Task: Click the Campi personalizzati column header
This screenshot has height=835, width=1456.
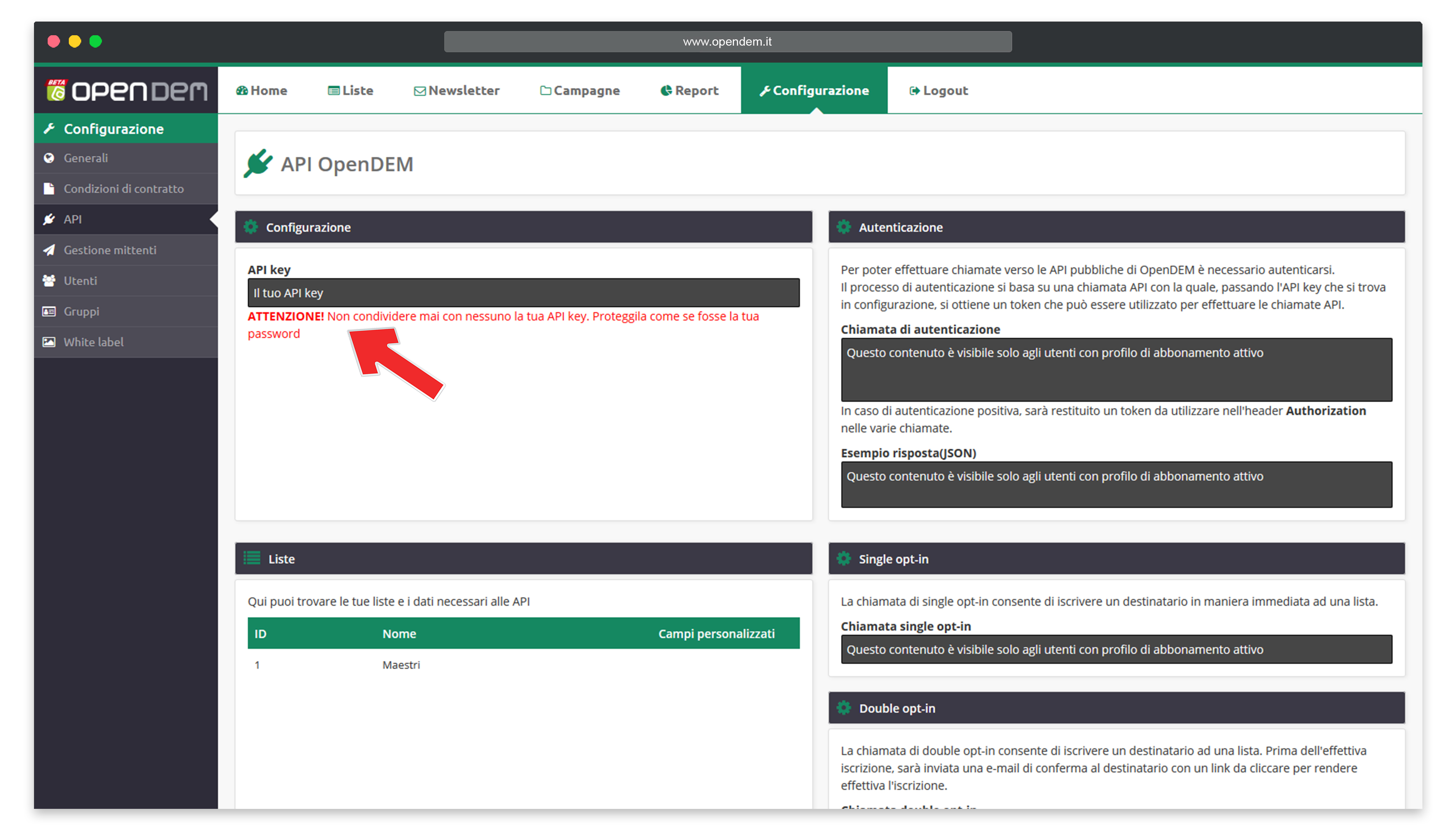Action: point(717,634)
